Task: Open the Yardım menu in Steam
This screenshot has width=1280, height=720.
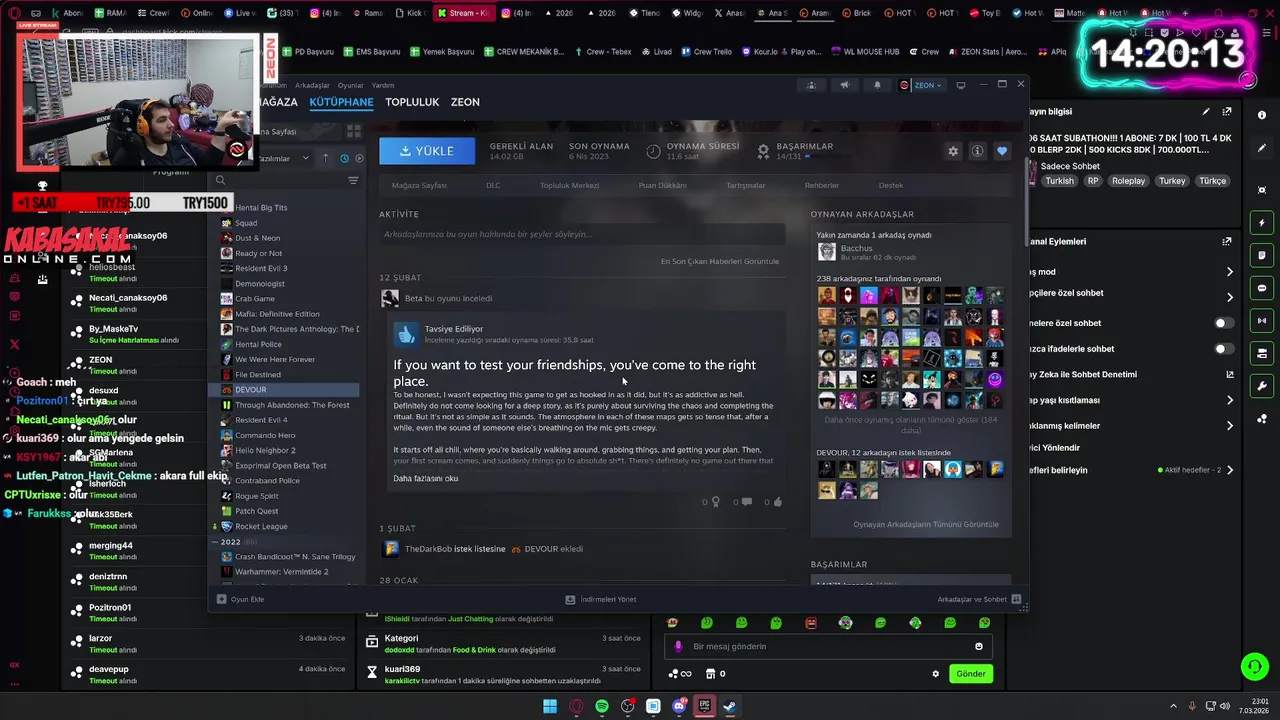Action: coord(383,85)
